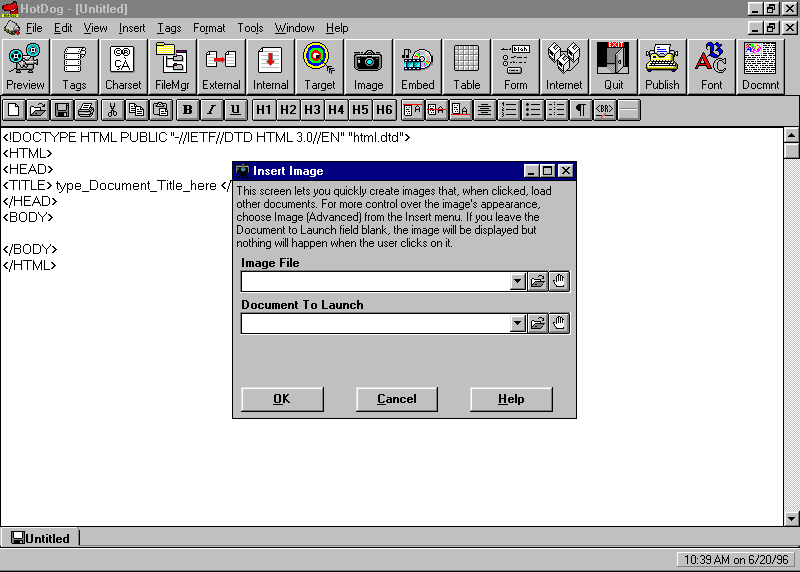
Task: Expand the Document To Launch dropdown
Action: 517,323
